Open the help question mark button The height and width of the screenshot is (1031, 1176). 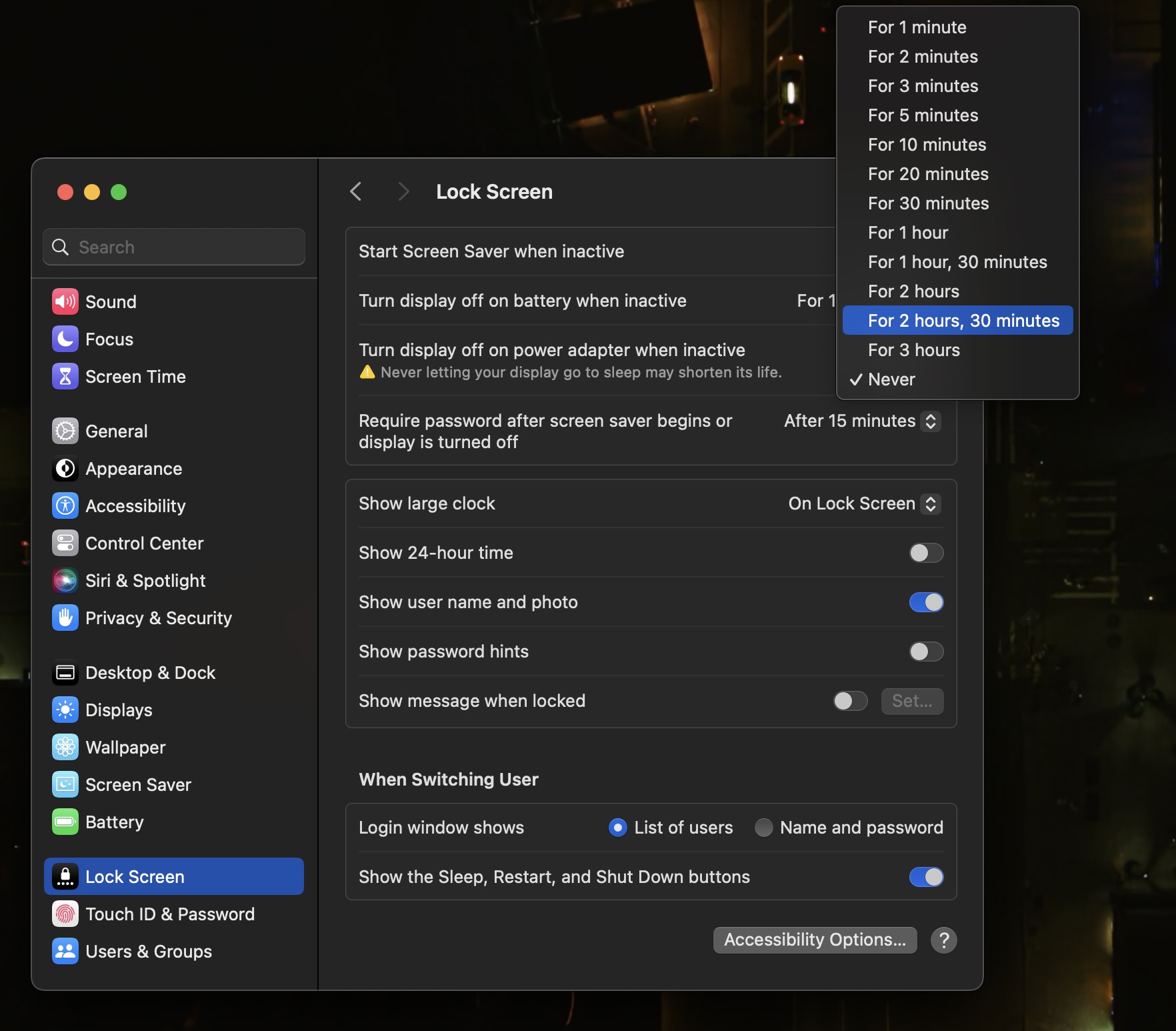pyautogui.click(x=943, y=940)
